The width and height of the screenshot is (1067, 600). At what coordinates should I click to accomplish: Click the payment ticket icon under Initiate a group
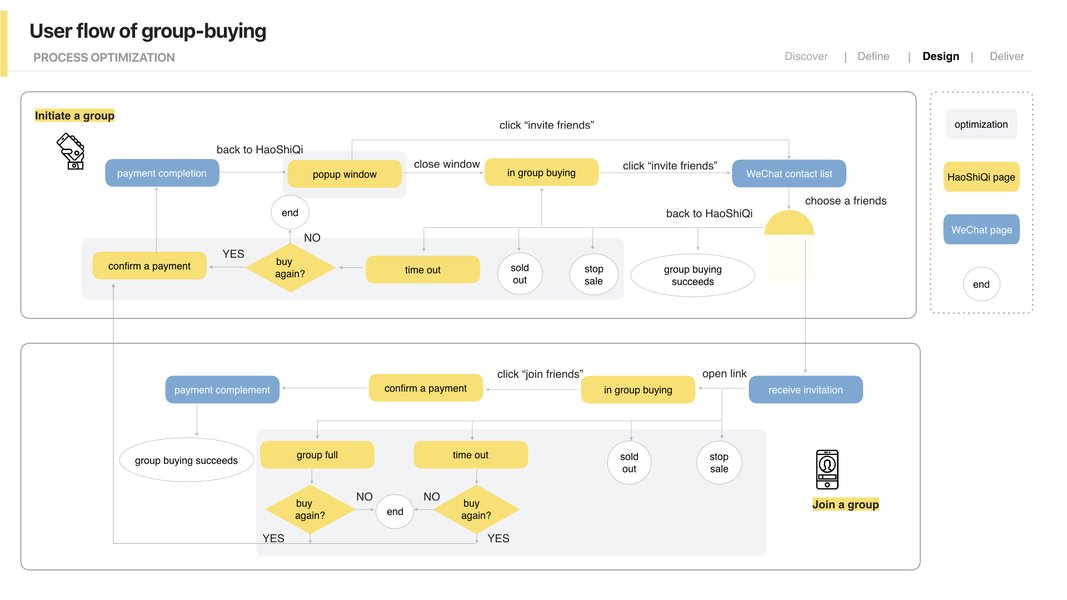coord(70,152)
